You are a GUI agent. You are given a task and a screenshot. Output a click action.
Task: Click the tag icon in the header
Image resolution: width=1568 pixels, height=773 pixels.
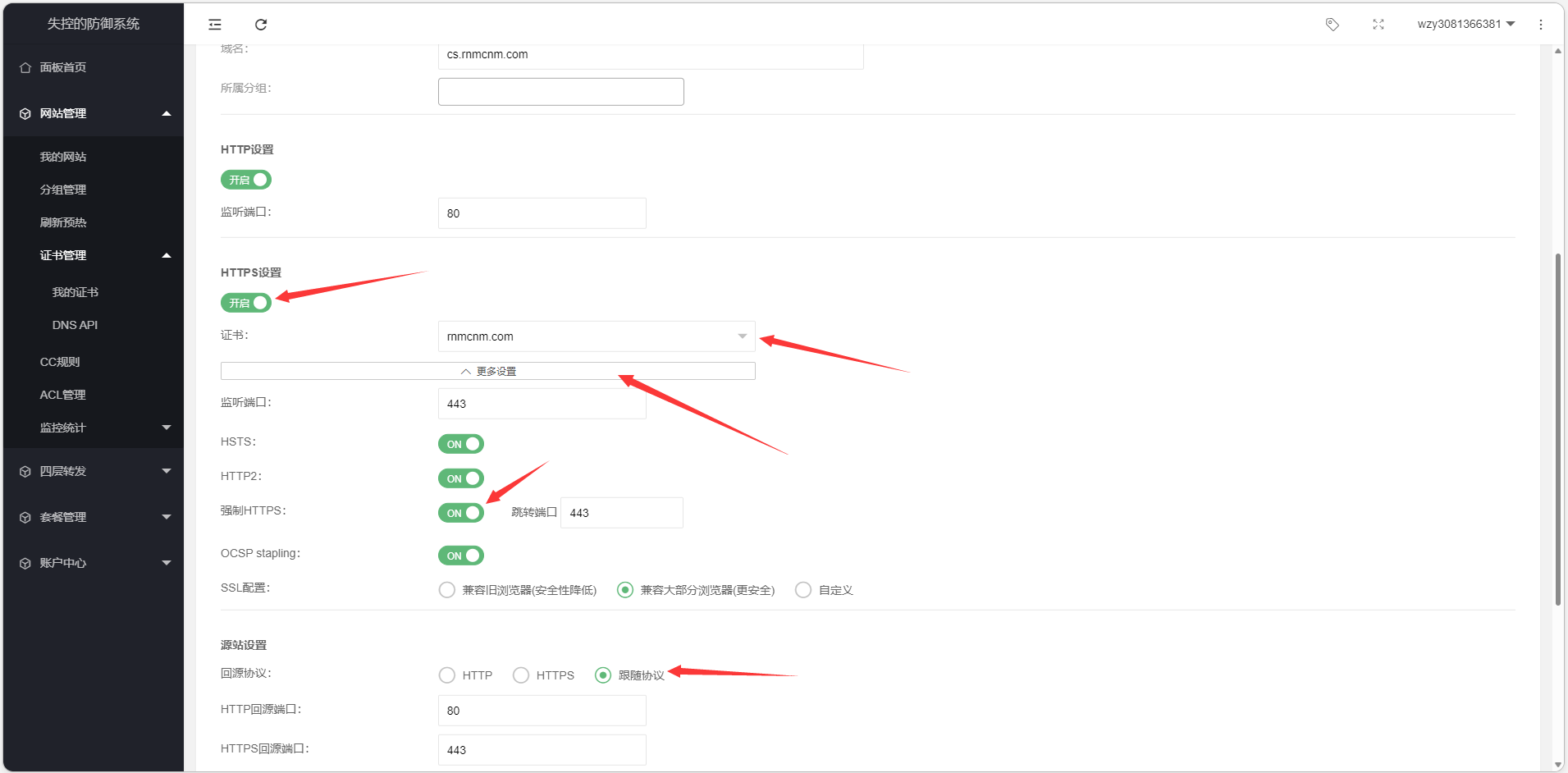click(1331, 24)
